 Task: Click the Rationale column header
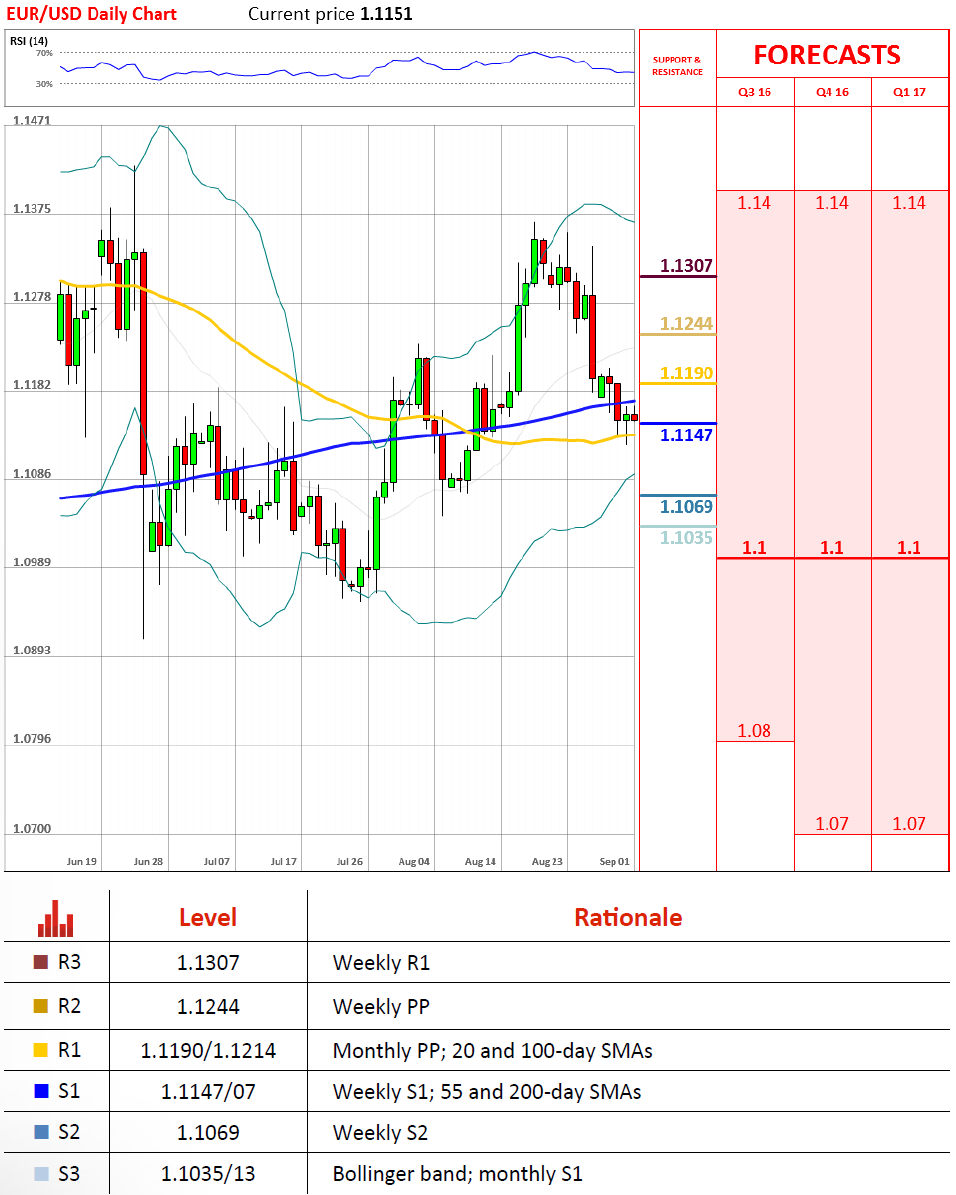628,918
